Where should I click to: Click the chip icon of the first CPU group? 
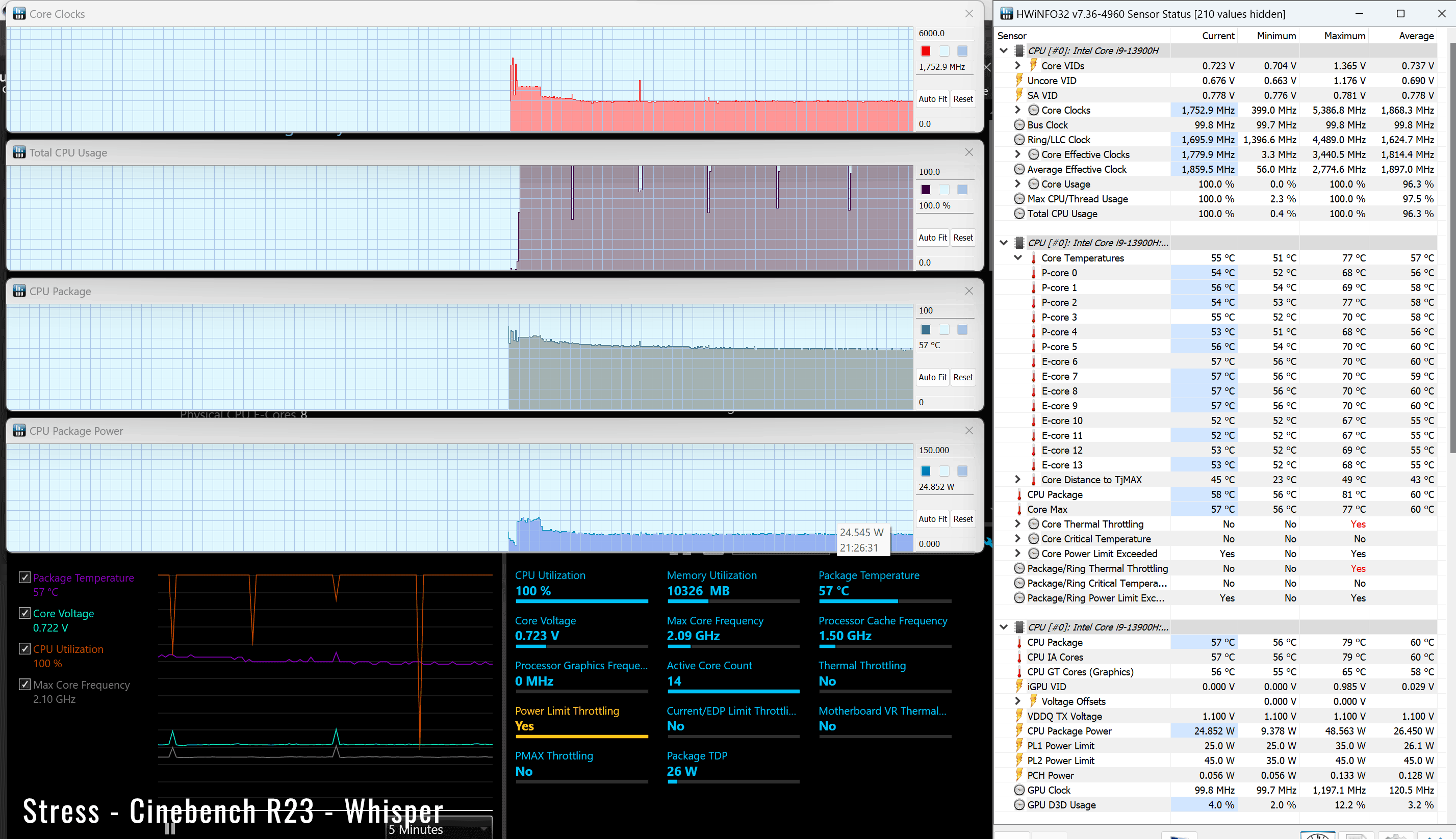click(x=1019, y=50)
